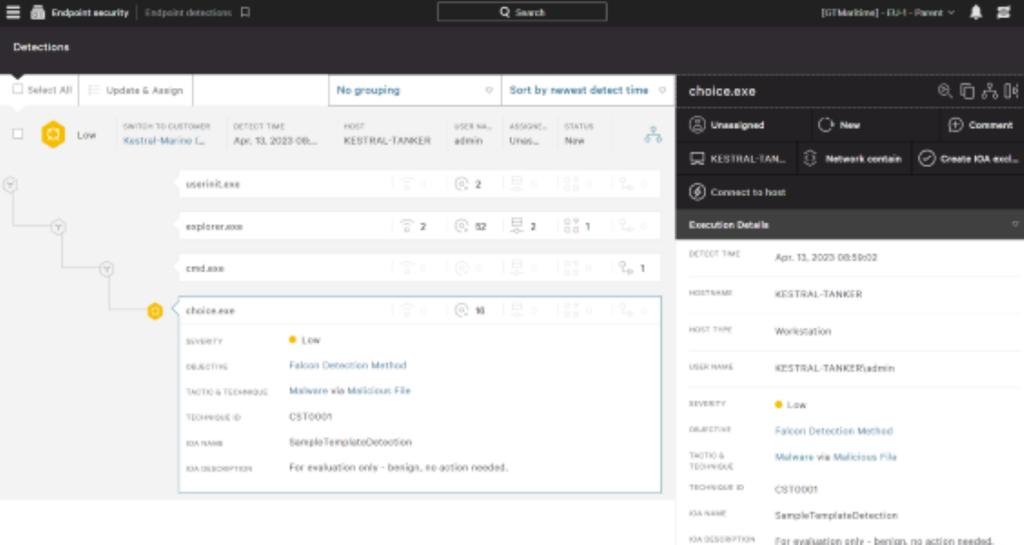Click network connections icon on explorer.exe row
1024x545 pixels.
click(407, 226)
